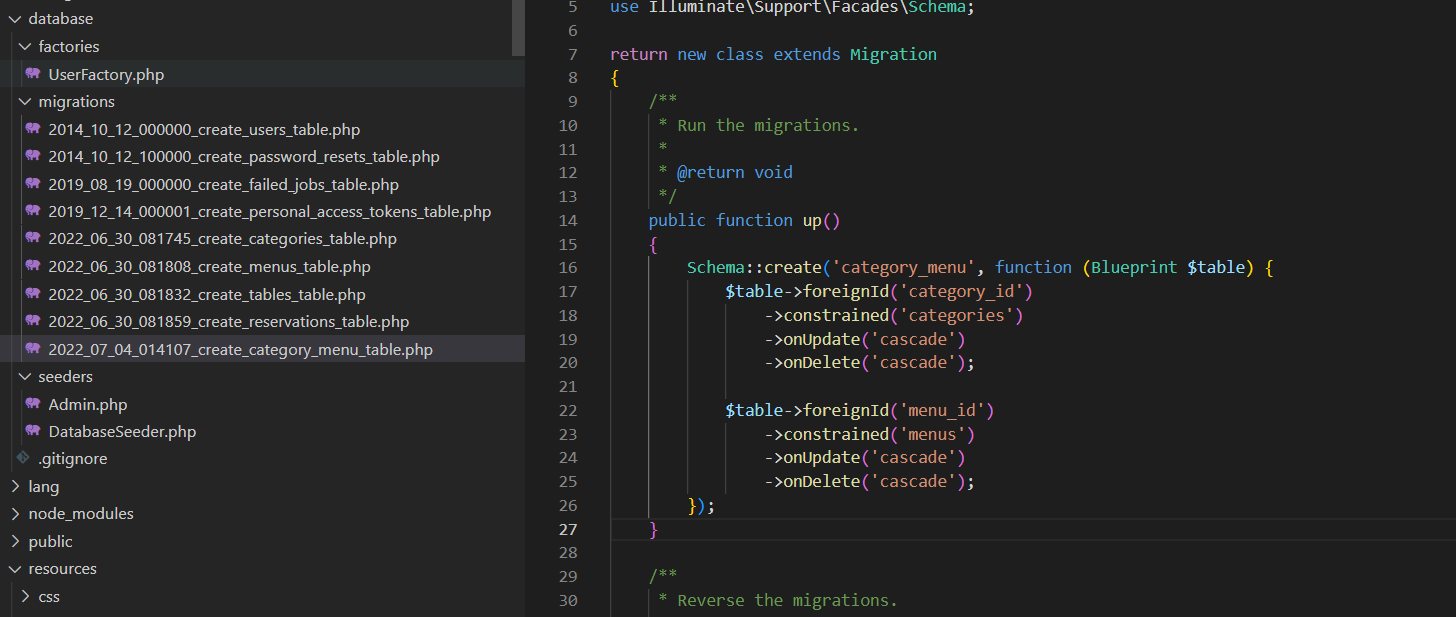Click PHP icon beside create_menus_table migration
The image size is (1456, 617).
pyautogui.click(x=33, y=266)
